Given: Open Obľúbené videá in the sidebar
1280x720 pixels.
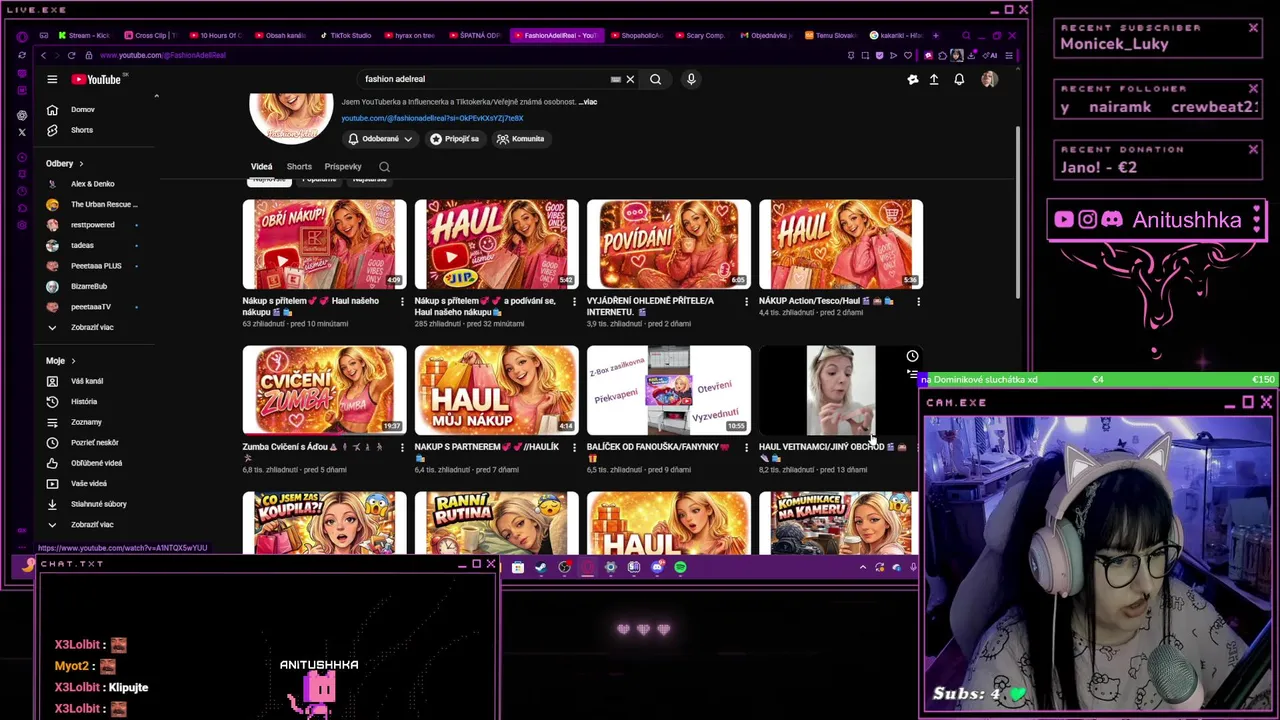Looking at the screenshot, I should [x=96, y=463].
